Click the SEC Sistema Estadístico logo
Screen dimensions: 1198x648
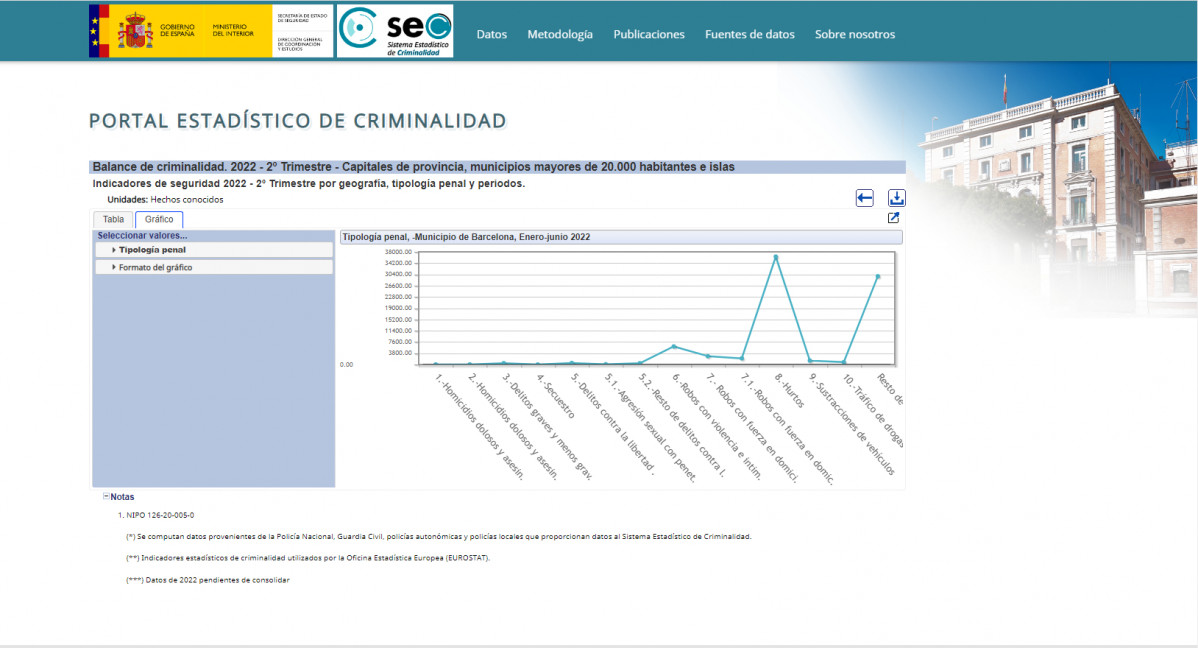pos(396,31)
